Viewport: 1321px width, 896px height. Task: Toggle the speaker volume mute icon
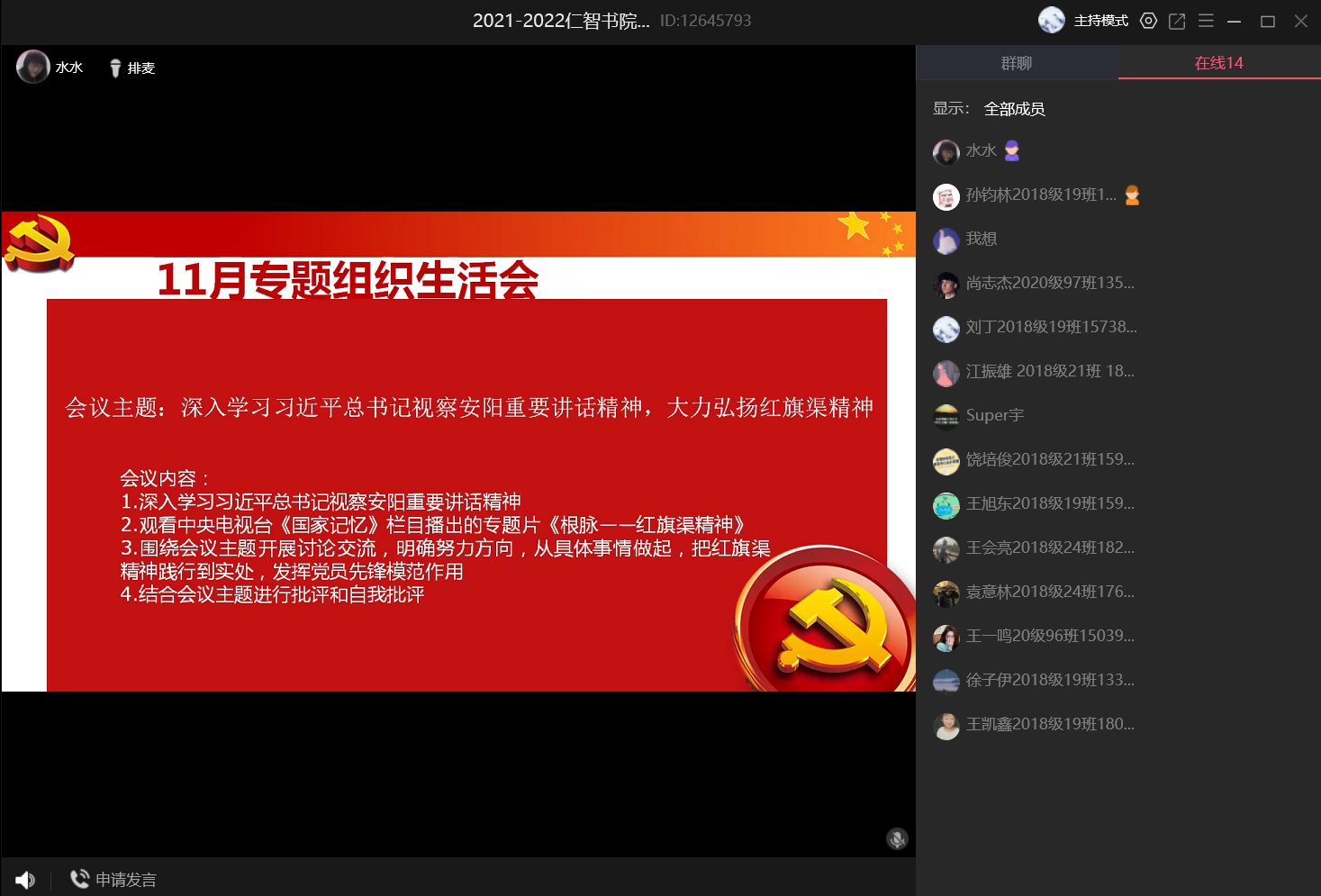[25, 880]
